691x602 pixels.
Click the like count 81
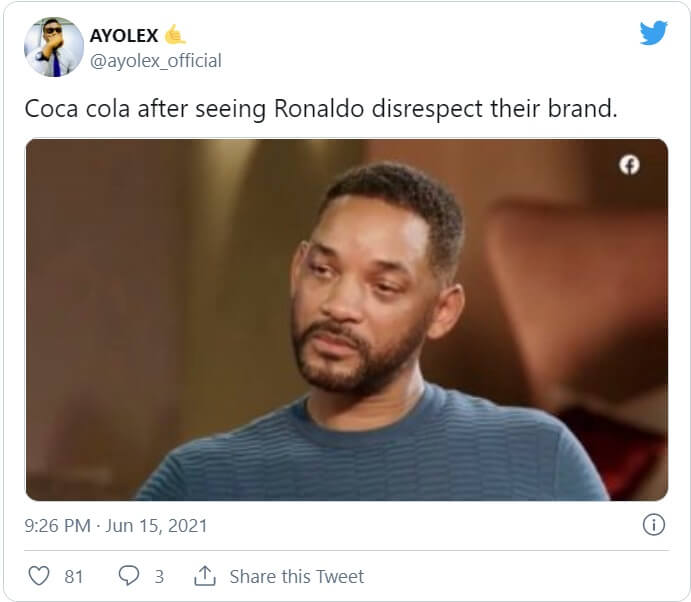(73, 576)
